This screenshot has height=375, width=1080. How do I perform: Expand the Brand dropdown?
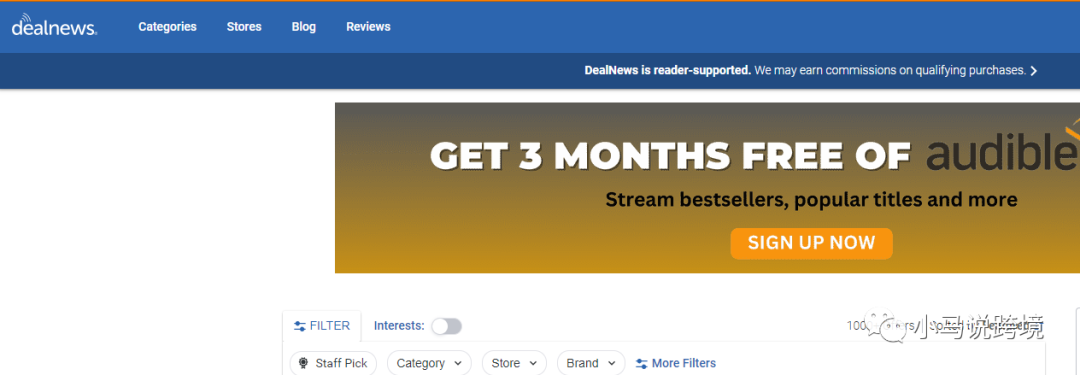coord(591,363)
